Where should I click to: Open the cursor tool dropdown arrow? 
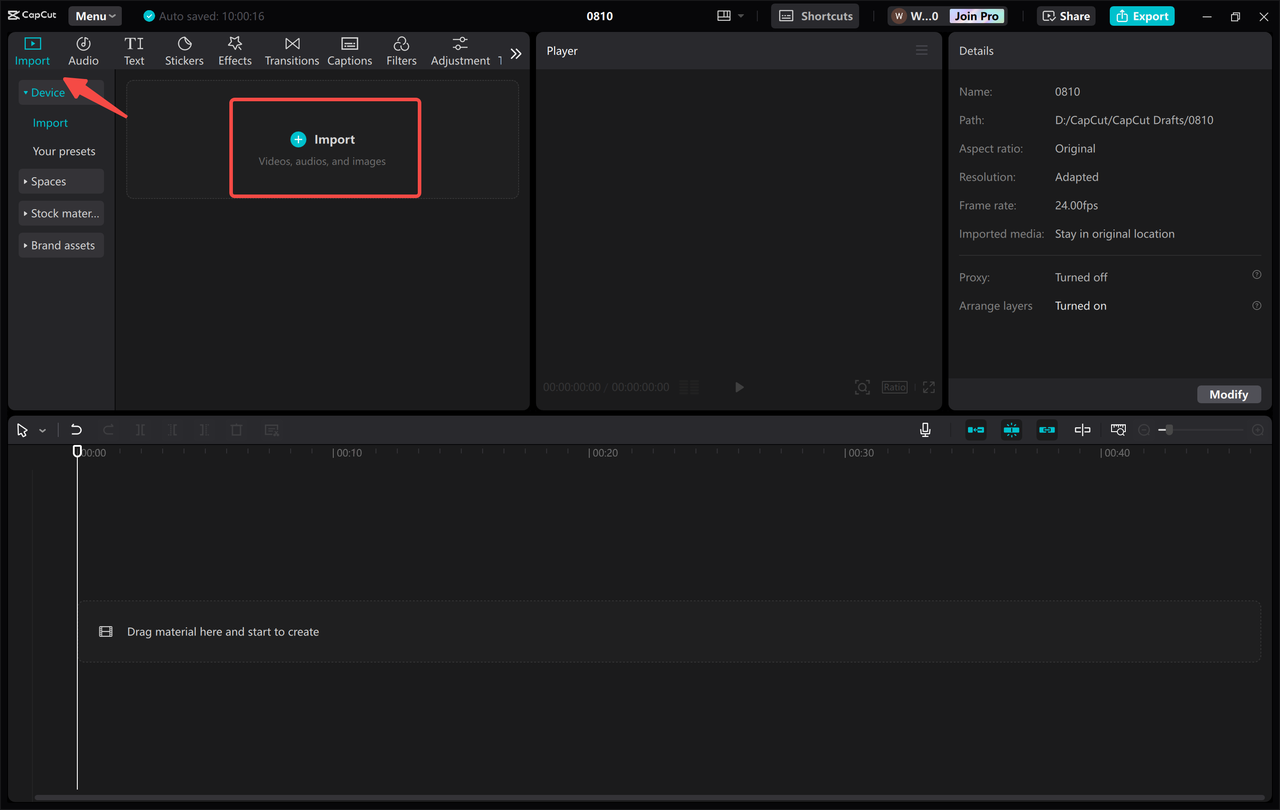(42, 431)
